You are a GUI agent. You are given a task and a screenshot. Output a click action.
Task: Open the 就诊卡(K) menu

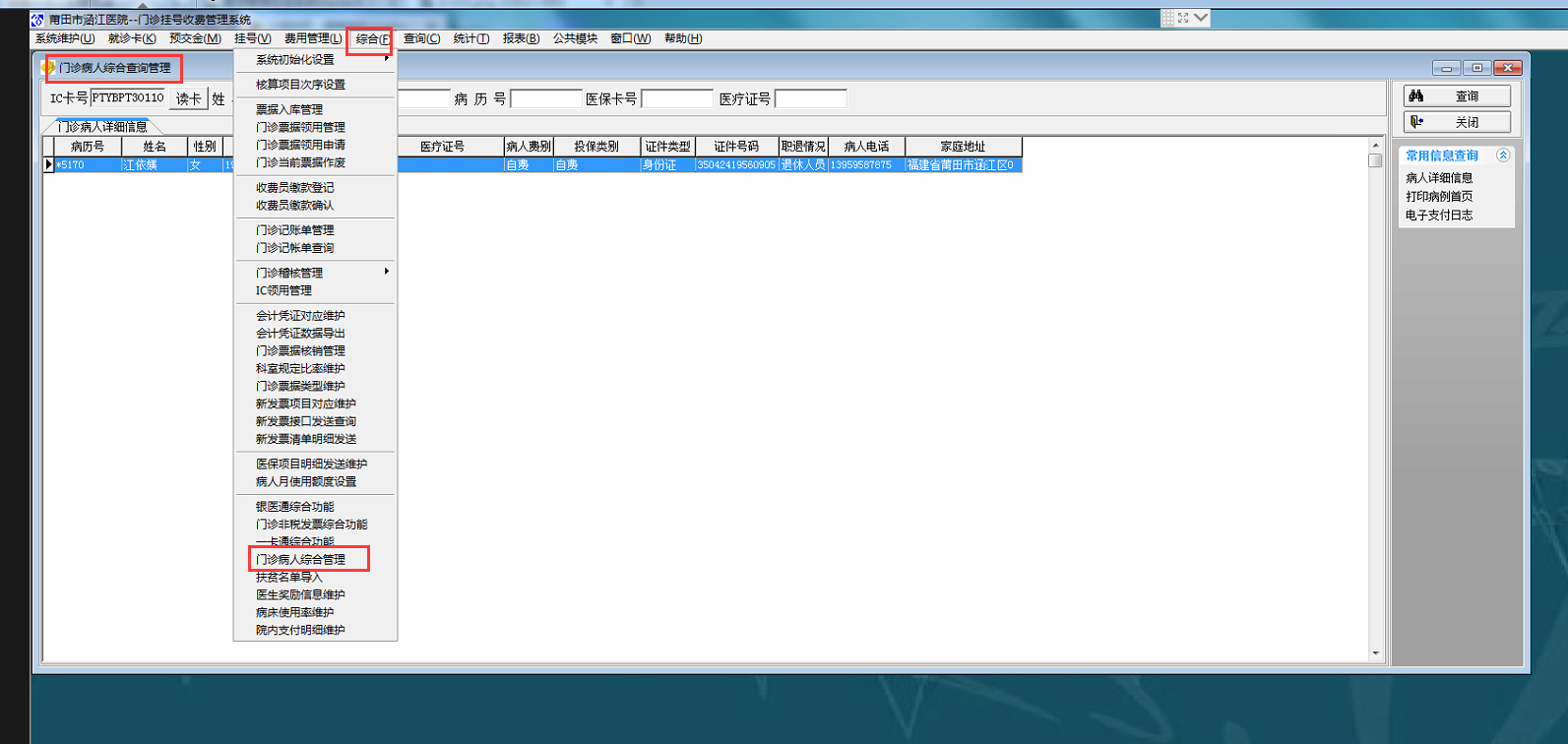click(132, 38)
